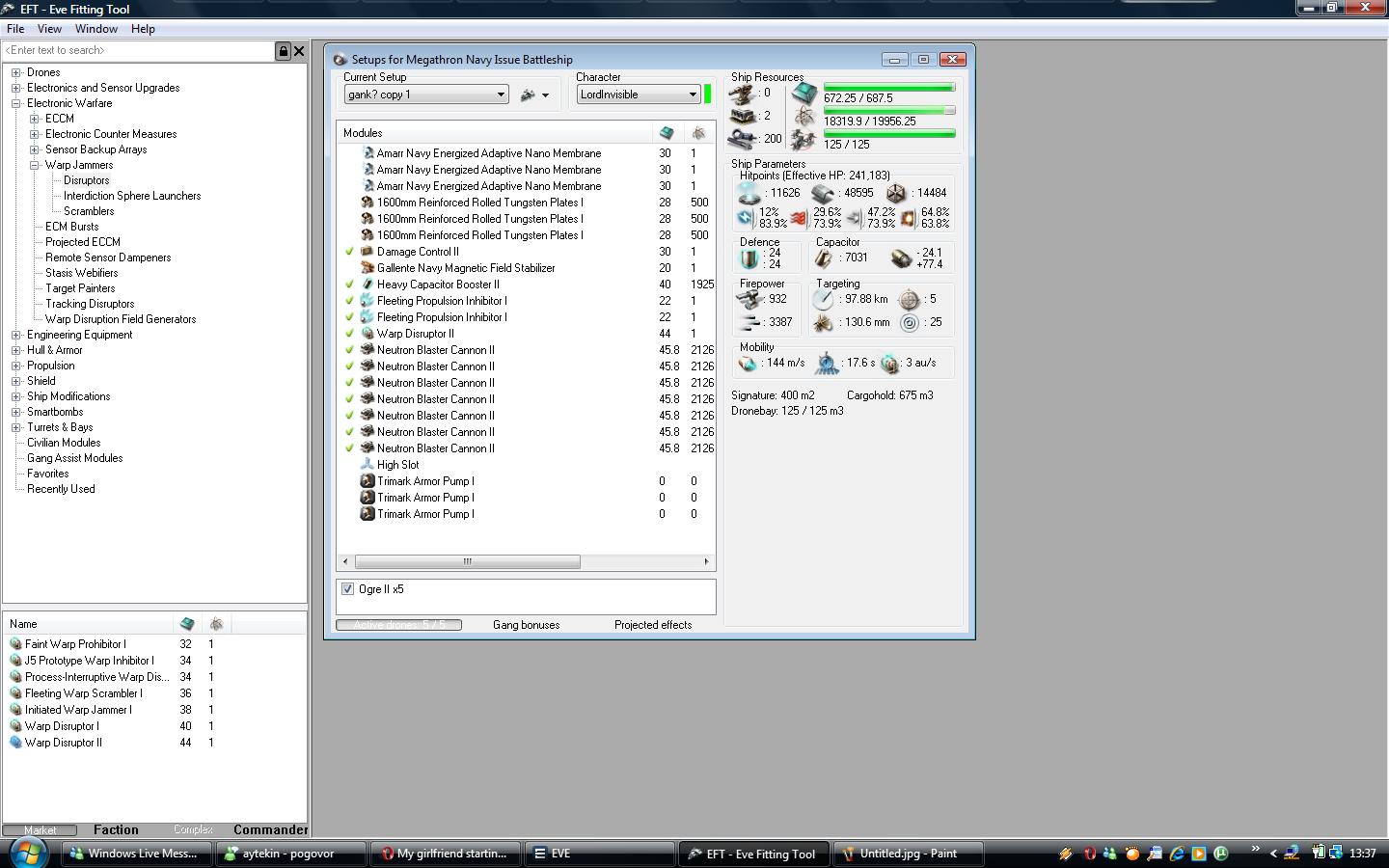The width and height of the screenshot is (1389, 868).
Task: Open the Window menu
Action: pos(96,29)
